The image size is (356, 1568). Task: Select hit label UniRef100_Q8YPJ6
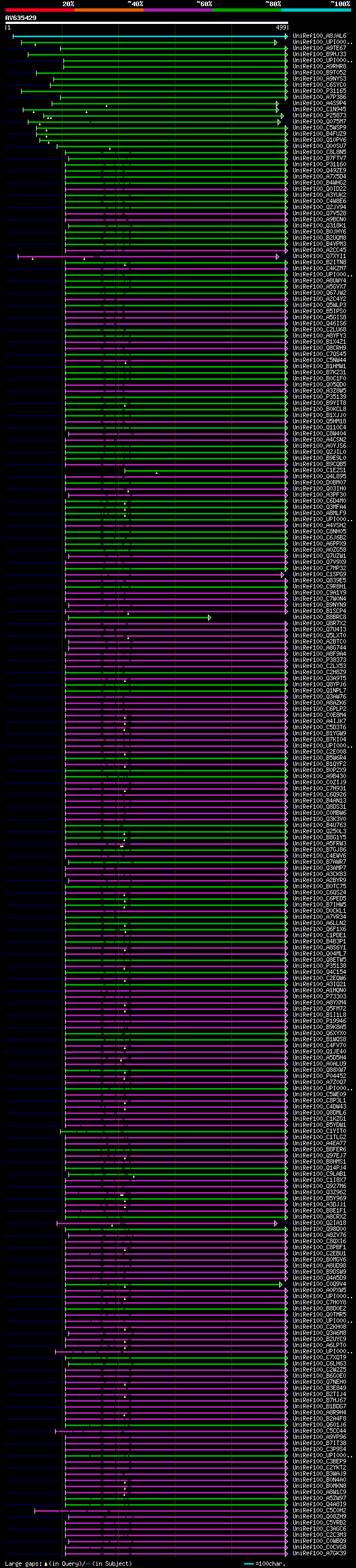click(x=319, y=684)
